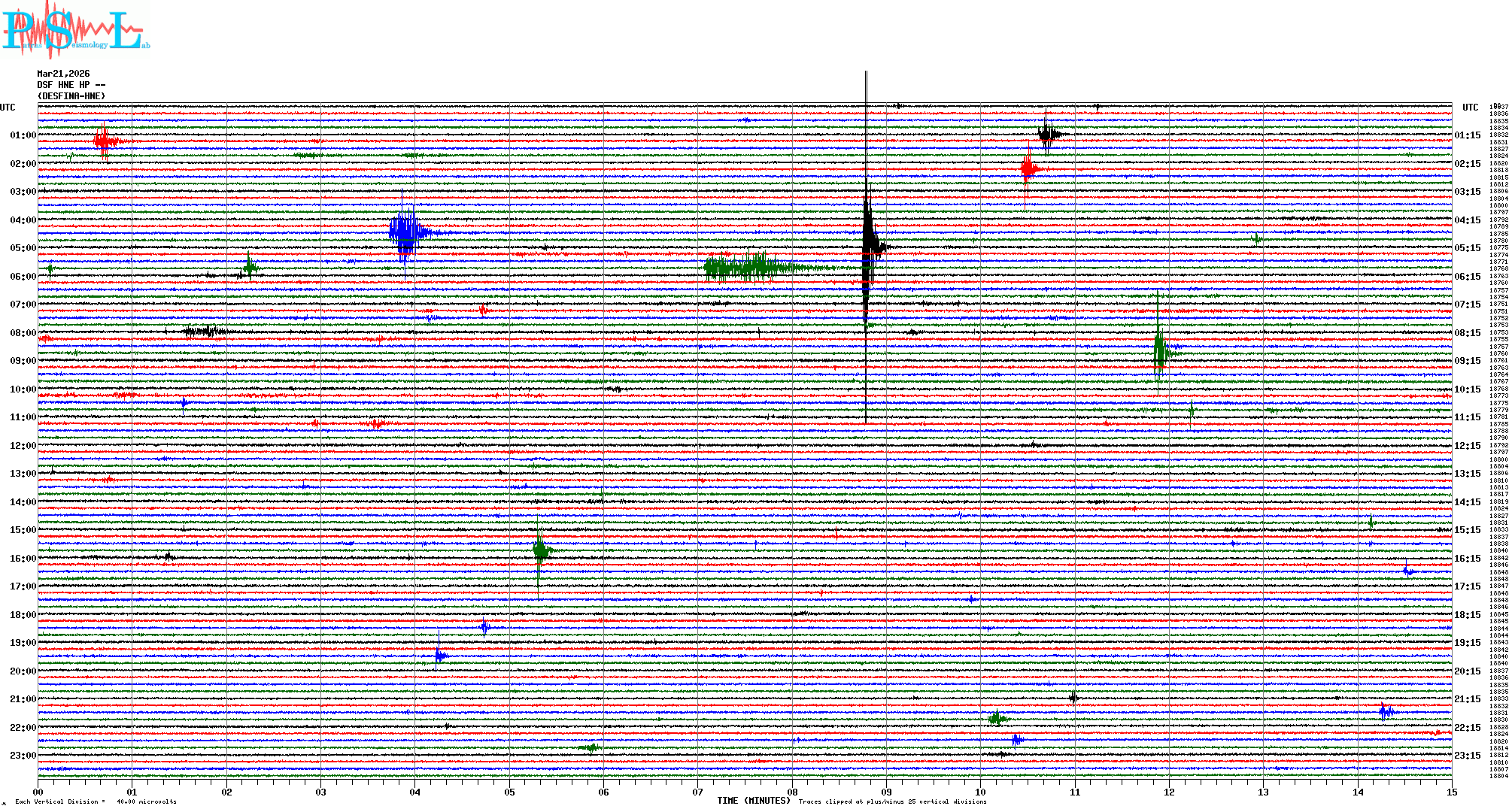The image size is (1512, 812).
Task: Click the green event on the 15:45 trace
Action: click(x=539, y=550)
